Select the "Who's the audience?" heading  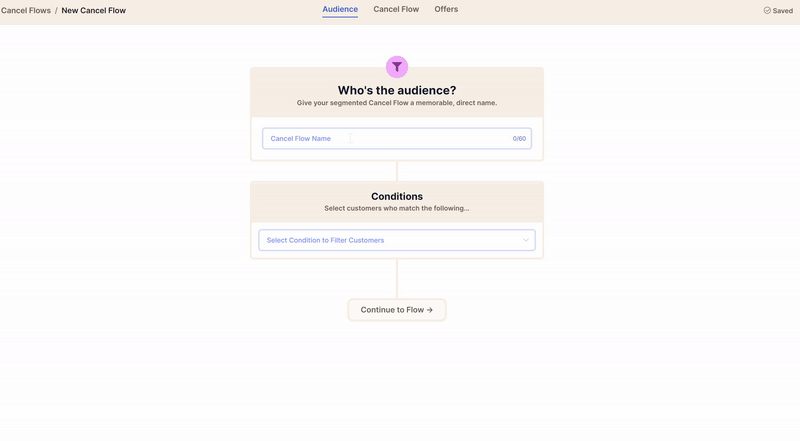(397, 90)
